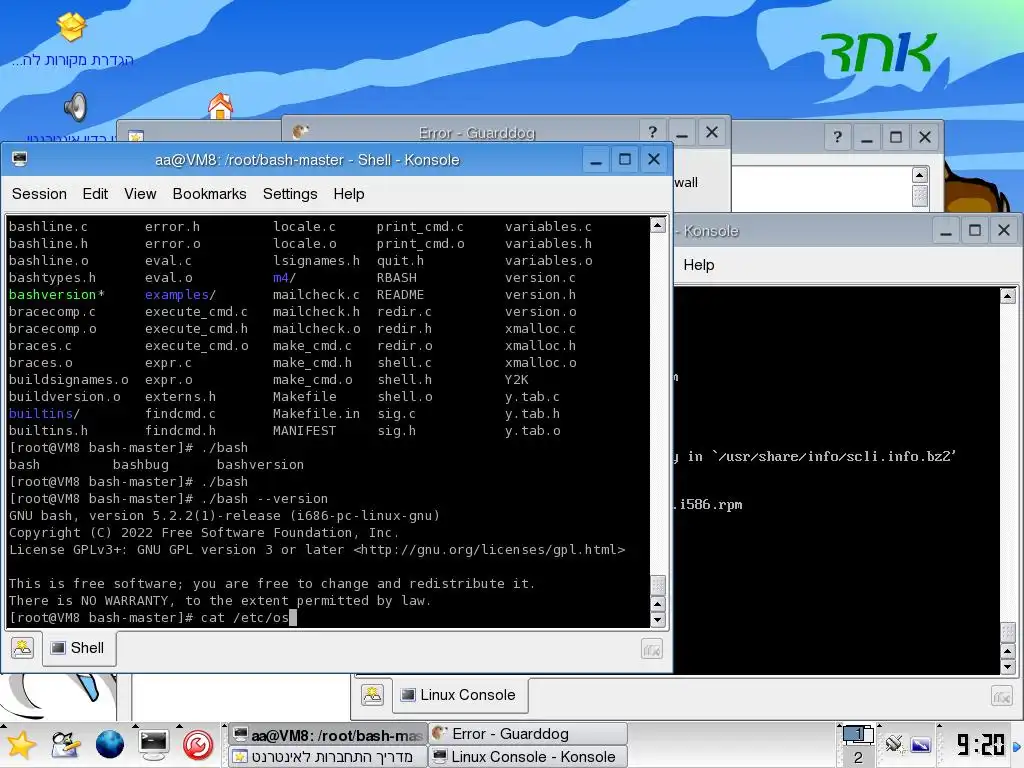Click the network plug tray icon
The image size is (1024, 768).
(893, 744)
